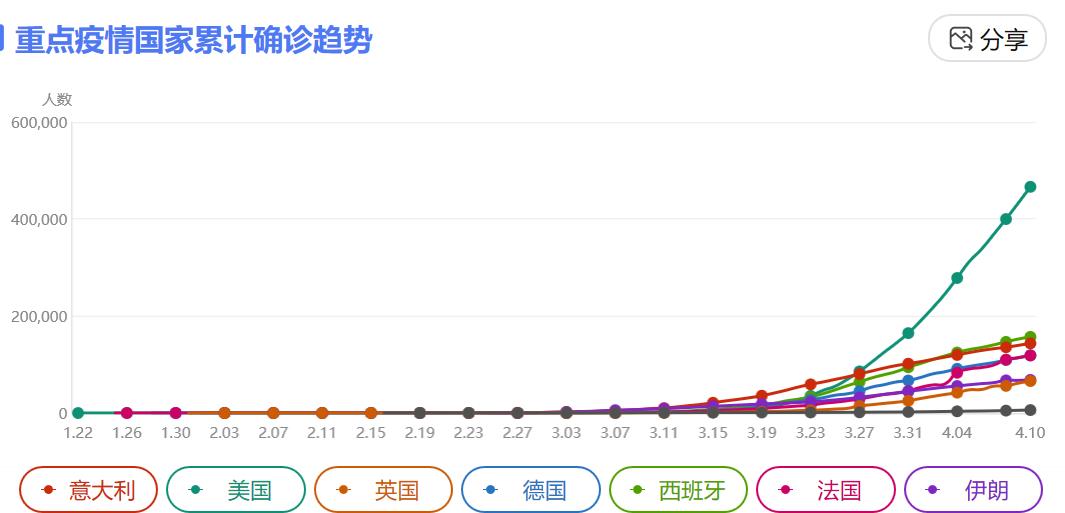
Task: Select the dark gray final point at 4.10
Action: point(1030,410)
